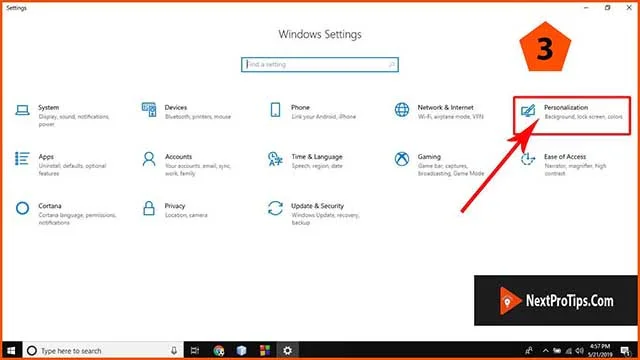Open the Phone settings icon
The height and width of the screenshot is (360, 640).
(275, 110)
